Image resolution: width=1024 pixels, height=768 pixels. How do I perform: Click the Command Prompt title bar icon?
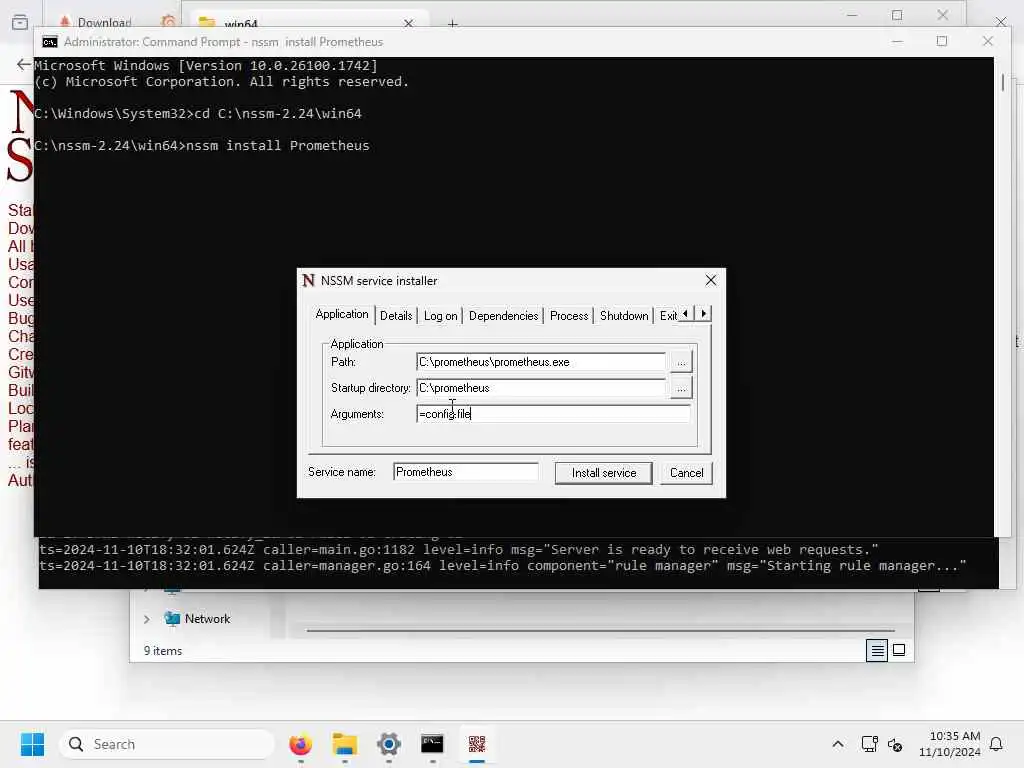point(50,42)
